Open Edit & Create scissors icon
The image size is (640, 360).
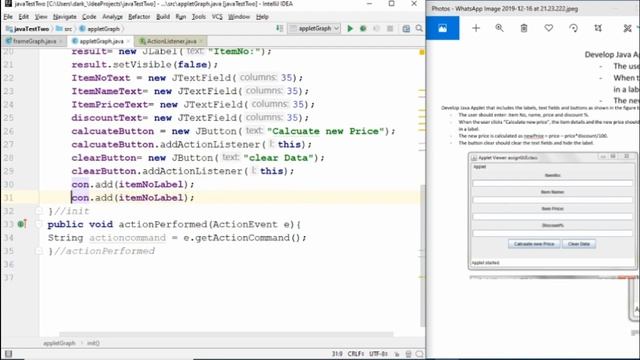coord(627,28)
